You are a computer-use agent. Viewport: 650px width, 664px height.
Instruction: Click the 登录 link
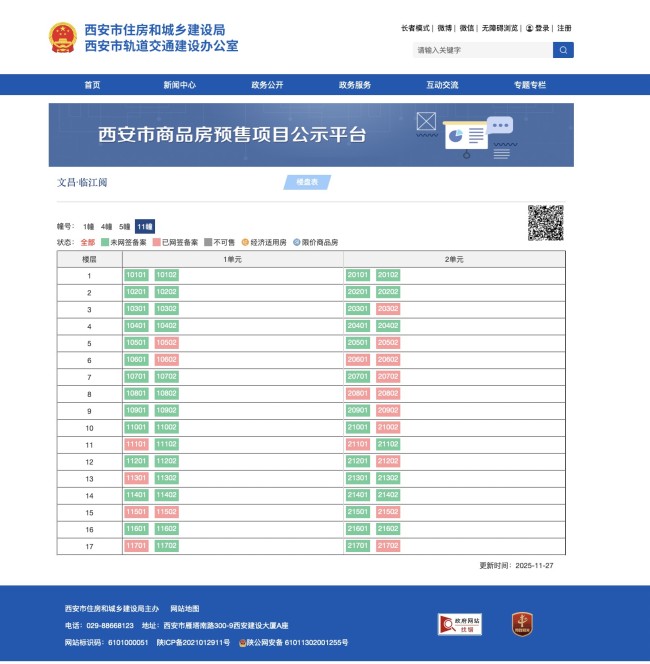[542, 28]
